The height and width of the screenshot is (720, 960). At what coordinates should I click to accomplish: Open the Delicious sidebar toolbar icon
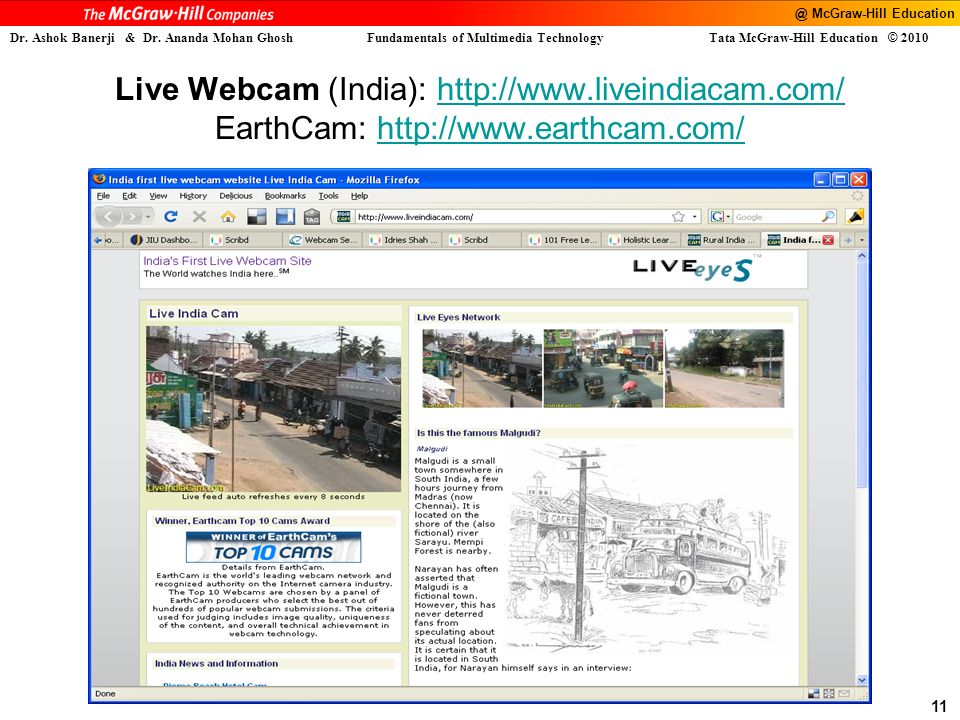click(285, 216)
